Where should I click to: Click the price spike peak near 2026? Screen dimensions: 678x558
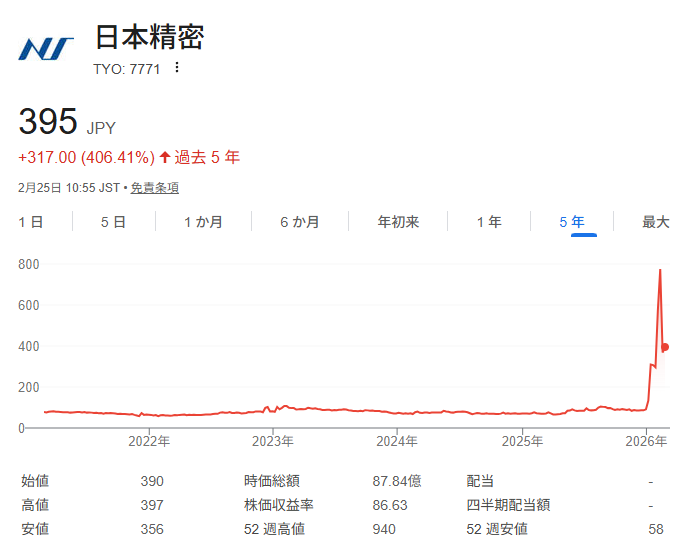659,270
